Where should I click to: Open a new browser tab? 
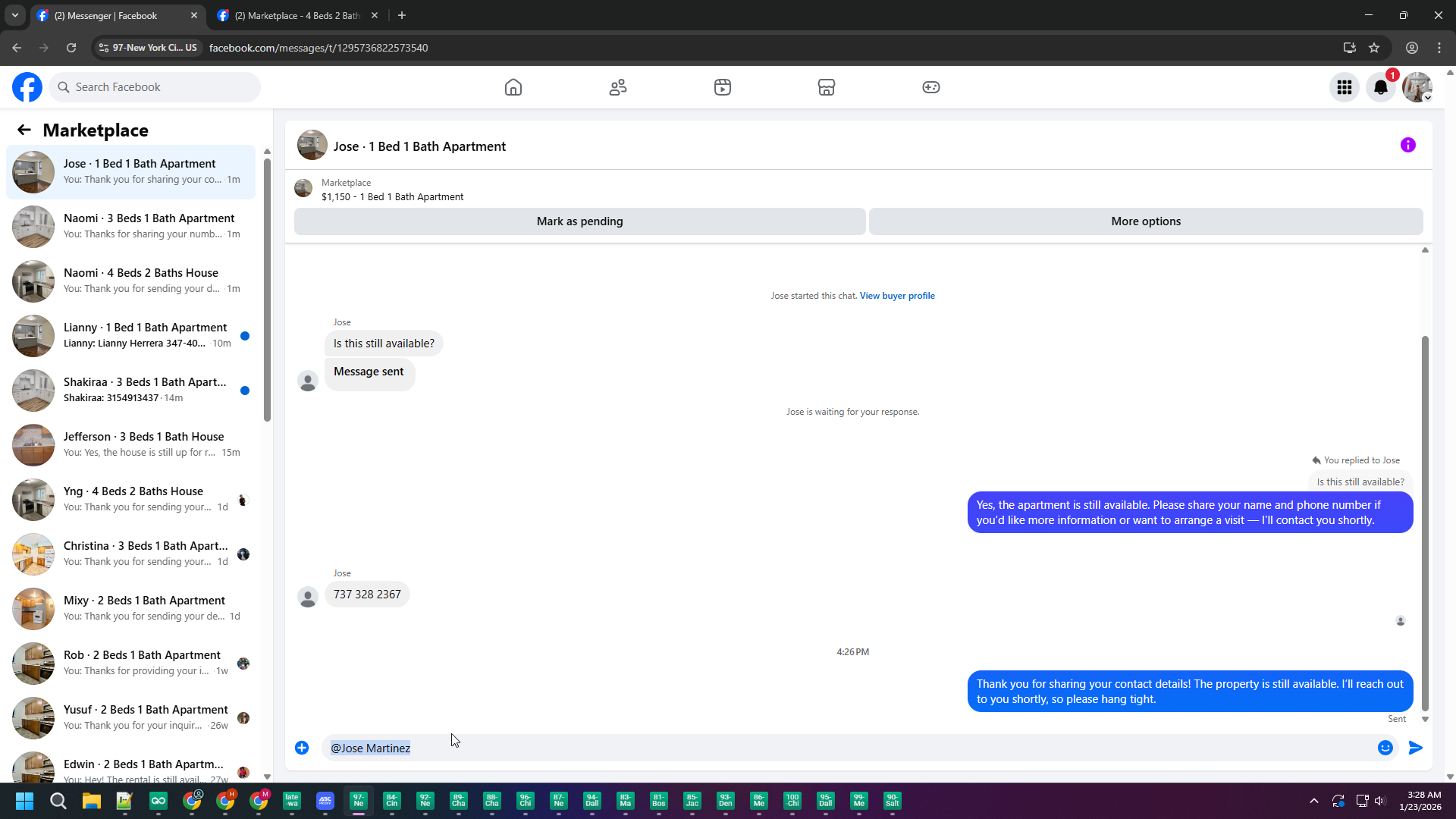pyautogui.click(x=402, y=15)
